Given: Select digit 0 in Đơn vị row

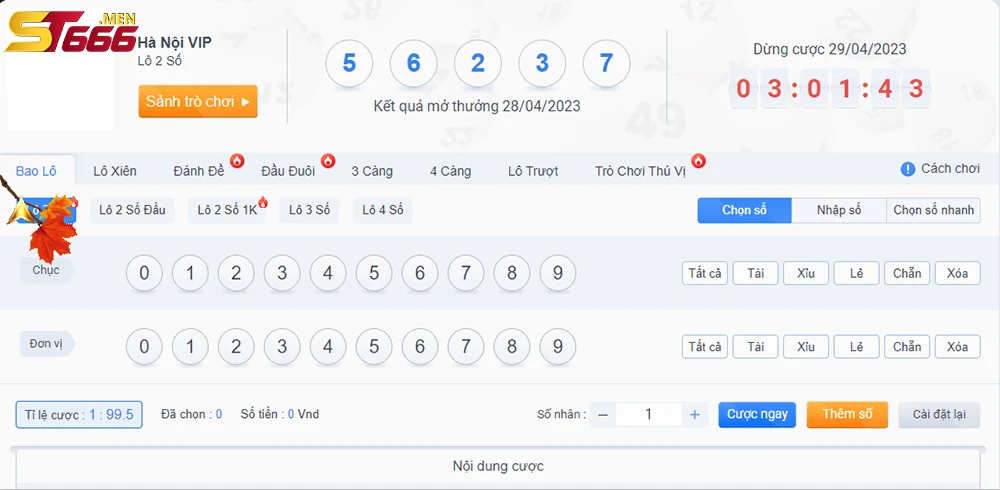Looking at the screenshot, I should (144, 346).
